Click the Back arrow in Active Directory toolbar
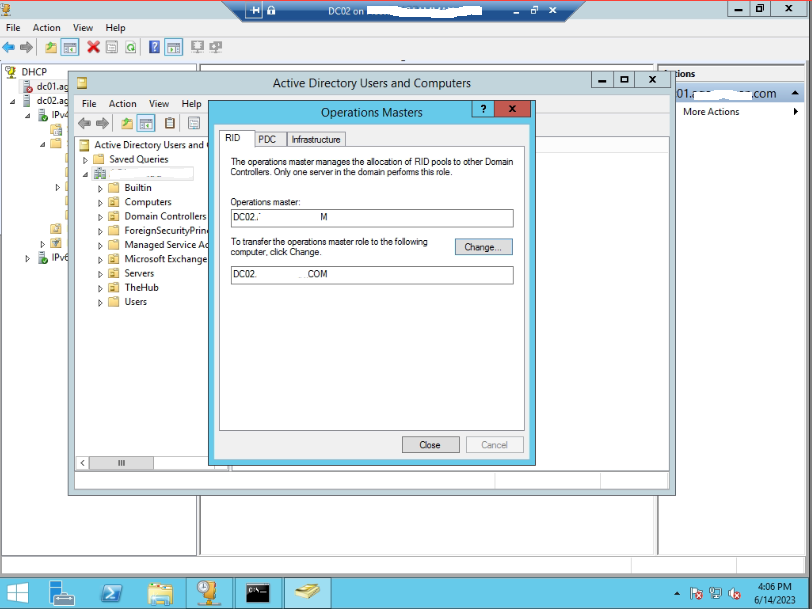Viewport: 812px width, 609px height. click(84, 123)
